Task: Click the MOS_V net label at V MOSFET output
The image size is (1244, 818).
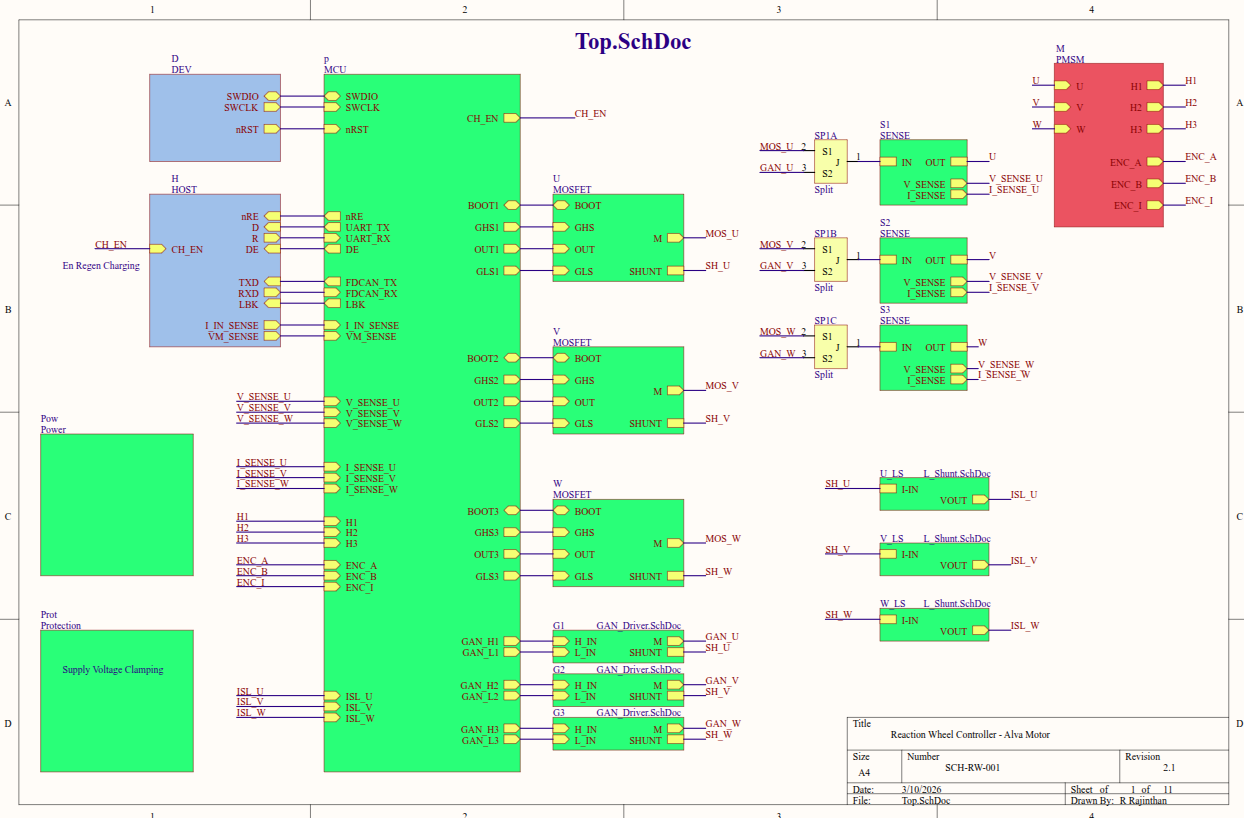Action: 722,385
